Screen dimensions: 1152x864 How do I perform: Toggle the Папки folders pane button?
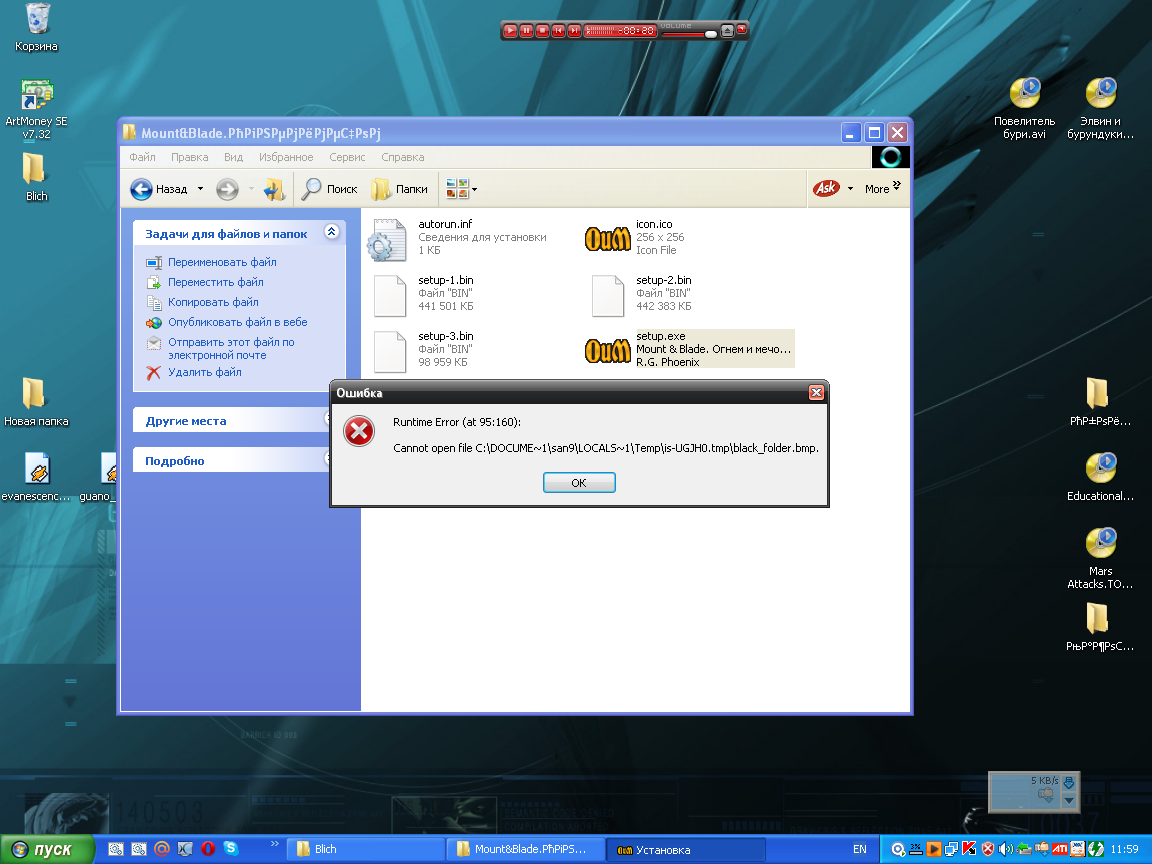(400, 189)
